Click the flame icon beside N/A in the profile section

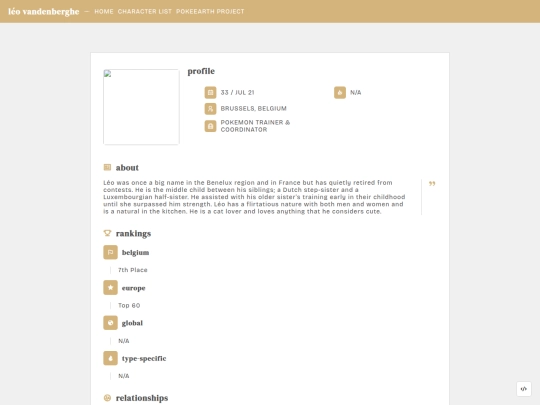340,92
